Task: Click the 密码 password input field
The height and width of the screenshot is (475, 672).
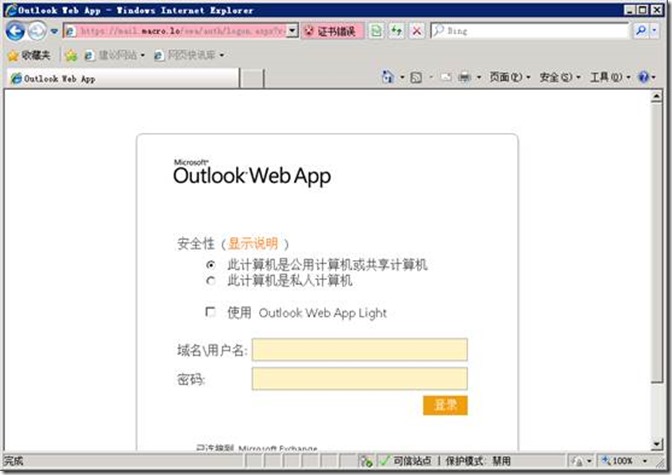Action: click(x=360, y=379)
